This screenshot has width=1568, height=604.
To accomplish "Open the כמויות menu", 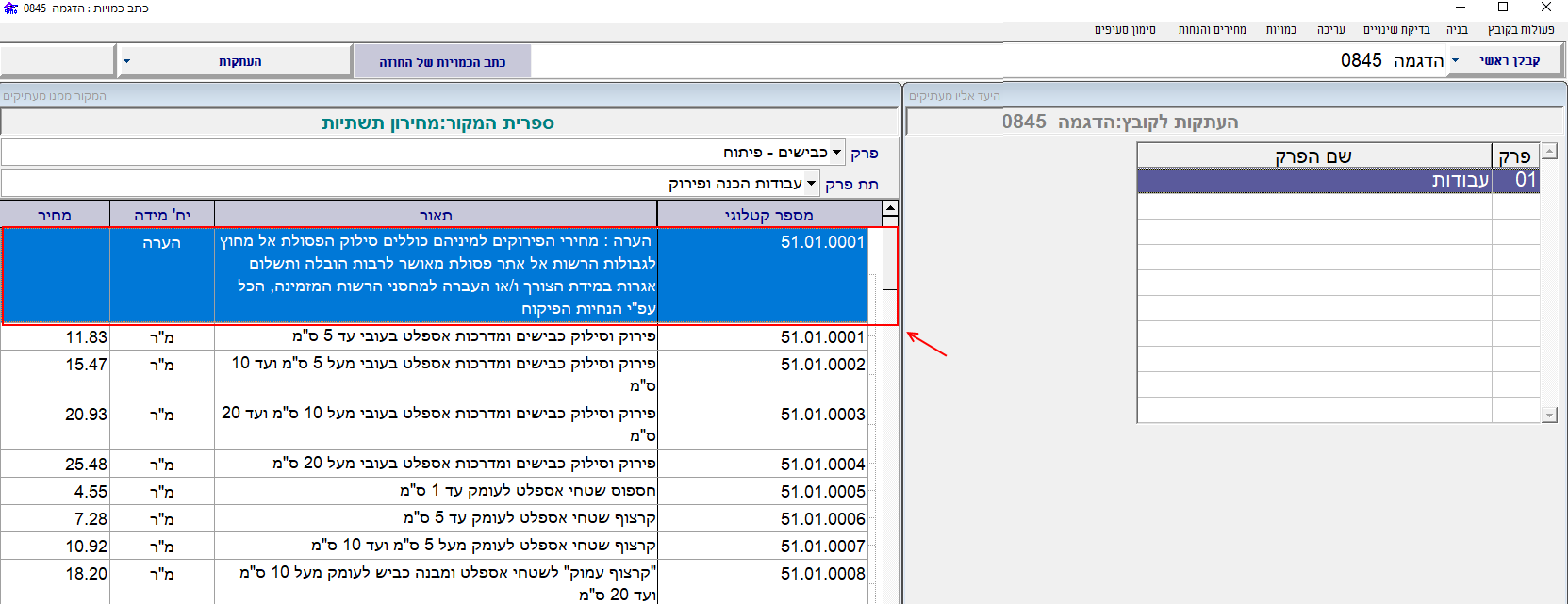I will (1280, 30).
